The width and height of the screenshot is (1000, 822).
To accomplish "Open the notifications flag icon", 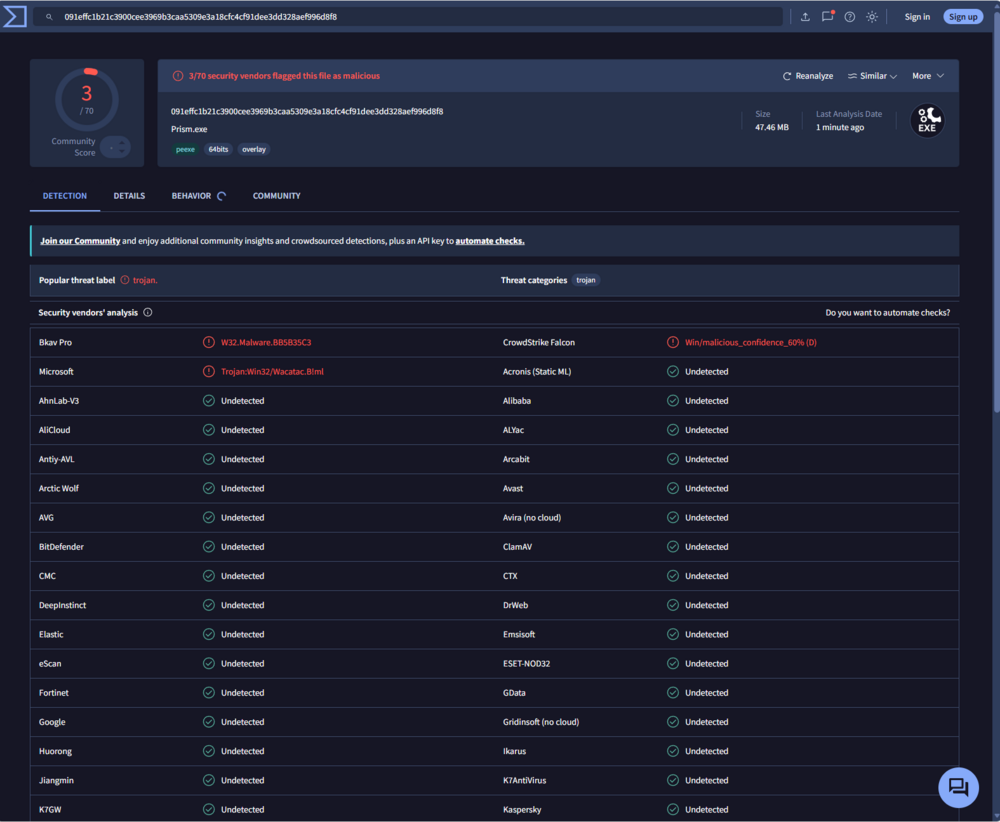I will [x=828, y=17].
